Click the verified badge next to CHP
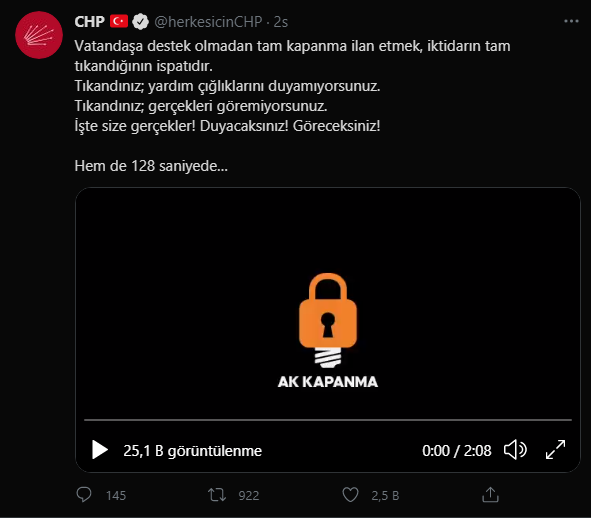Image resolution: width=591 pixels, height=518 pixels. click(141, 22)
